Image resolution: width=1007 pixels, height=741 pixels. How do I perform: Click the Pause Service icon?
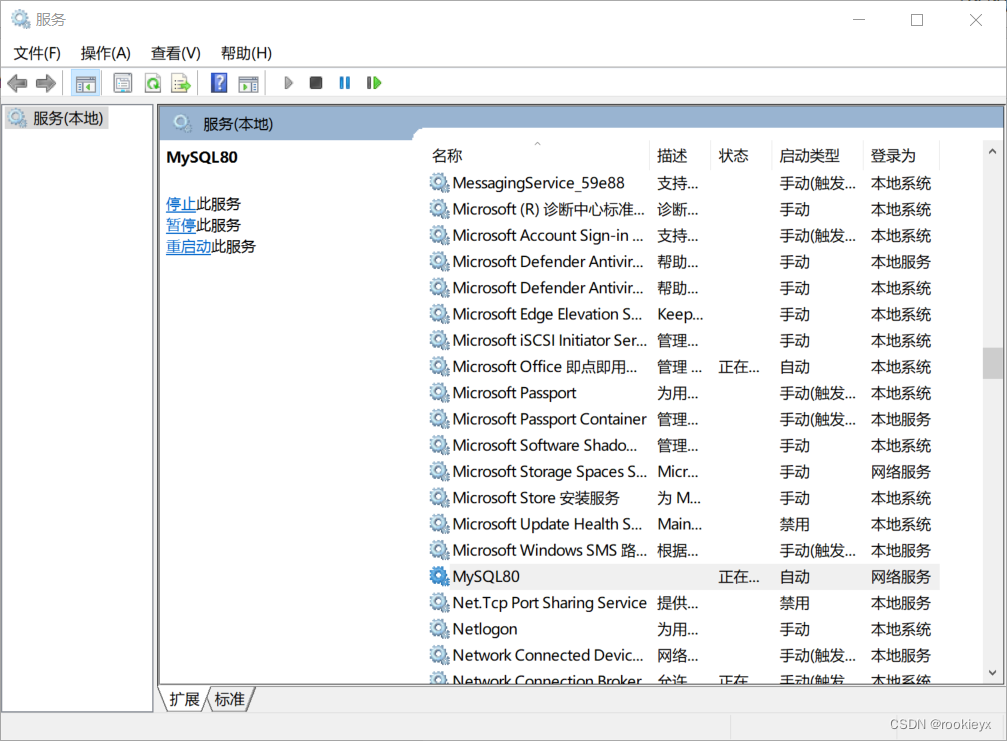[345, 83]
